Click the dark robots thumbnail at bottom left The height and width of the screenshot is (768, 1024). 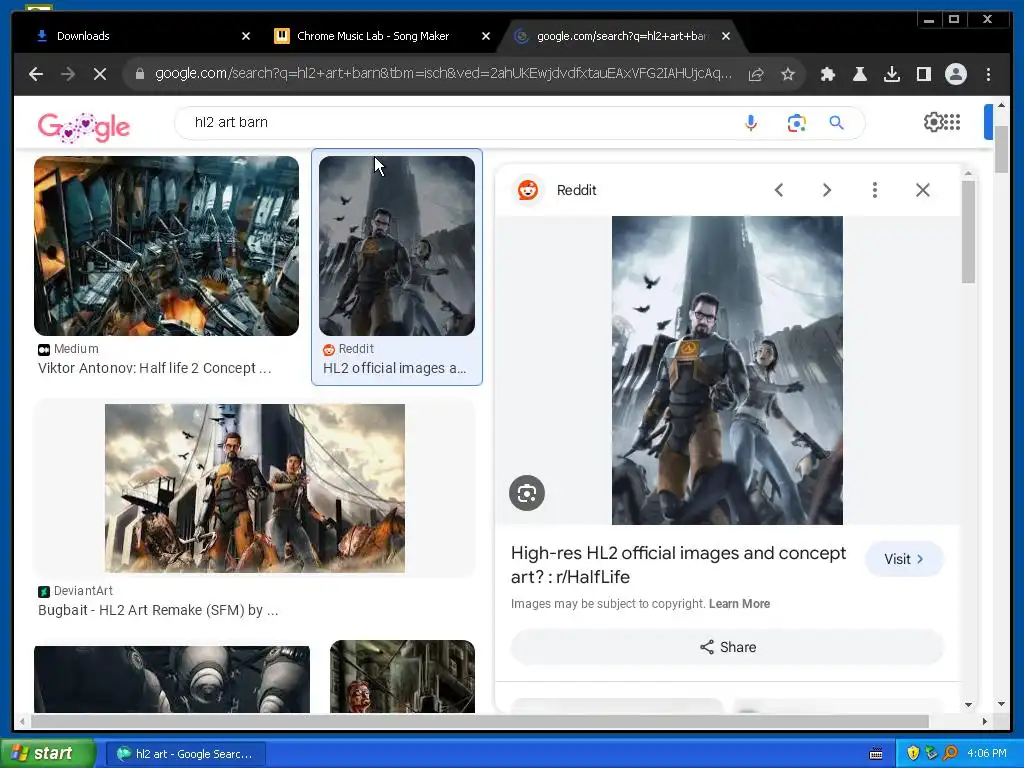click(x=172, y=679)
